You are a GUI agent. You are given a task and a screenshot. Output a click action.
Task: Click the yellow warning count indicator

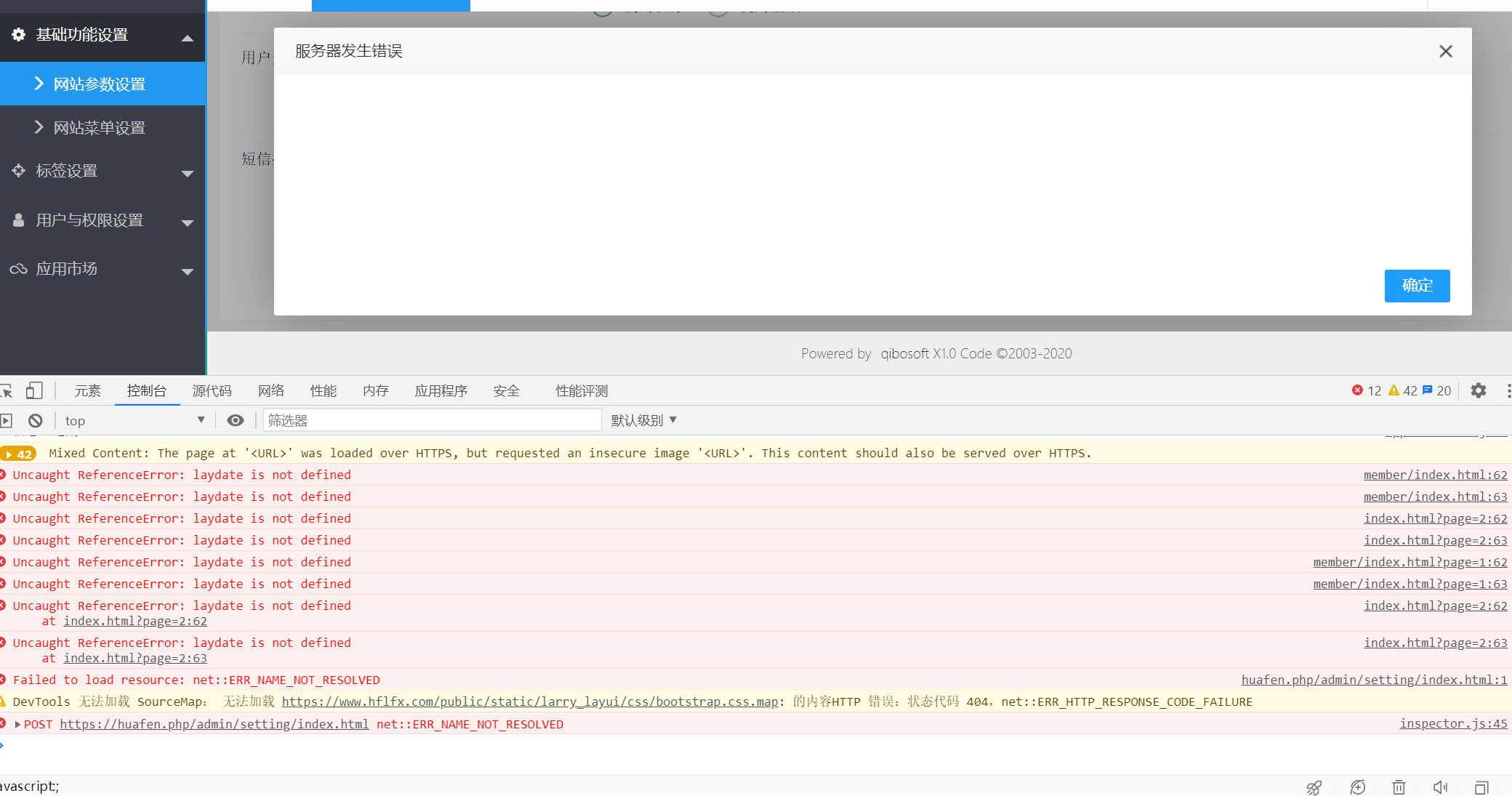[x=1403, y=391]
